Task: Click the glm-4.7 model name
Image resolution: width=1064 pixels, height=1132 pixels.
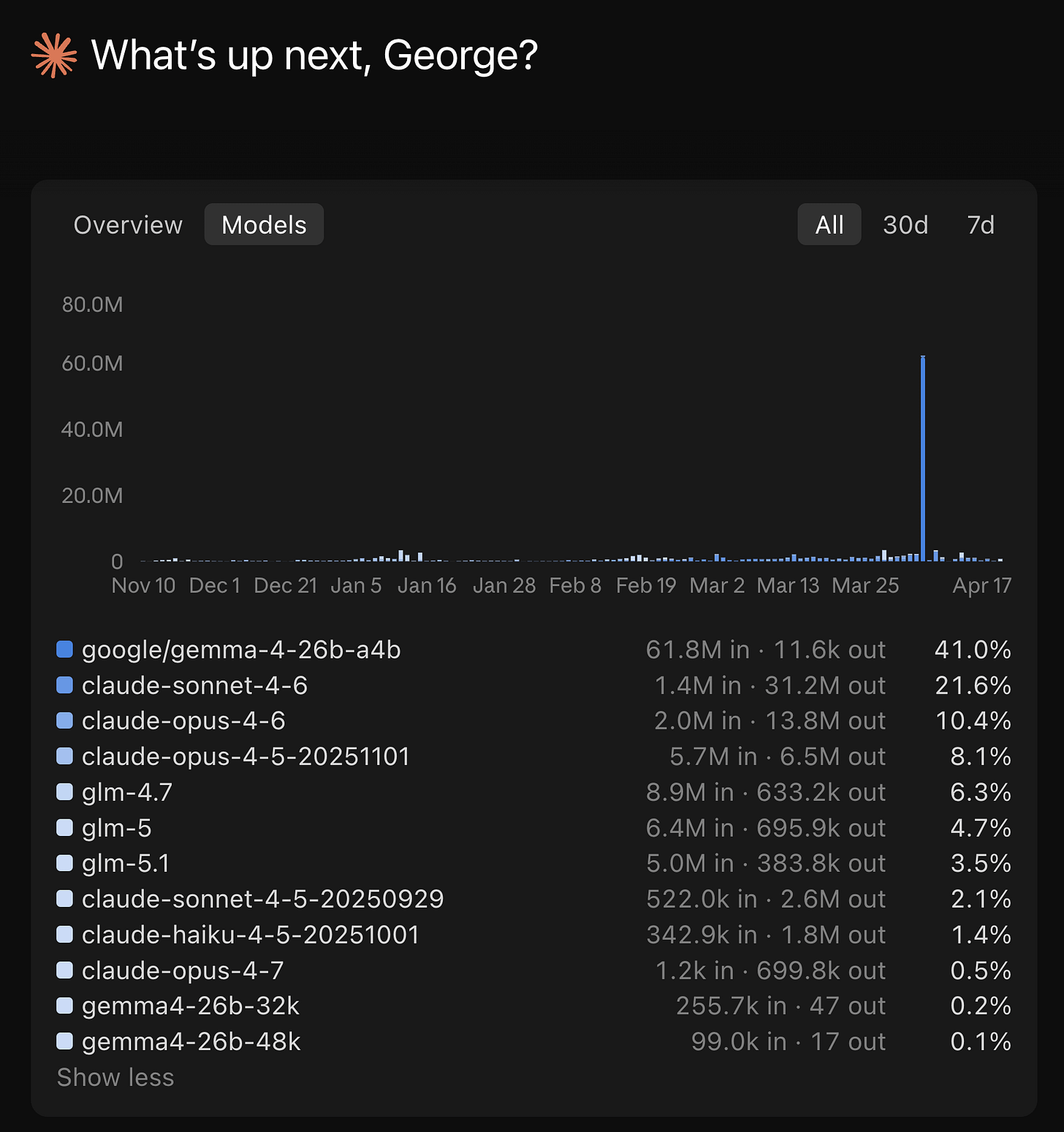Action: [127, 792]
